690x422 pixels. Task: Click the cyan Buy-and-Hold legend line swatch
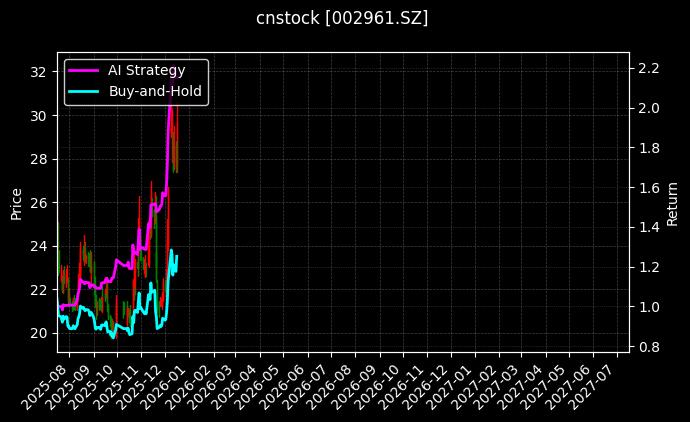(83, 91)
